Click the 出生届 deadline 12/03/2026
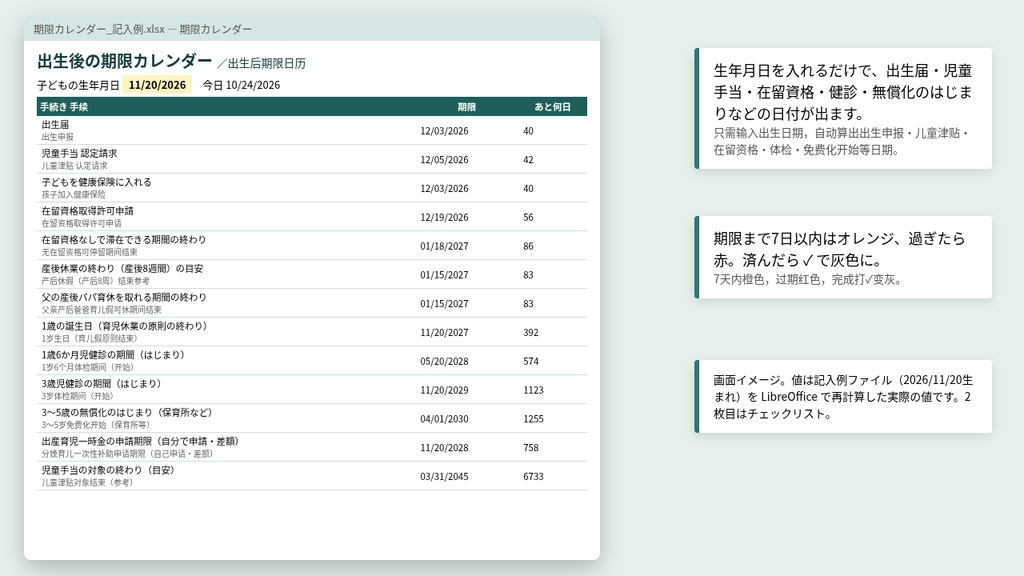 444,131
